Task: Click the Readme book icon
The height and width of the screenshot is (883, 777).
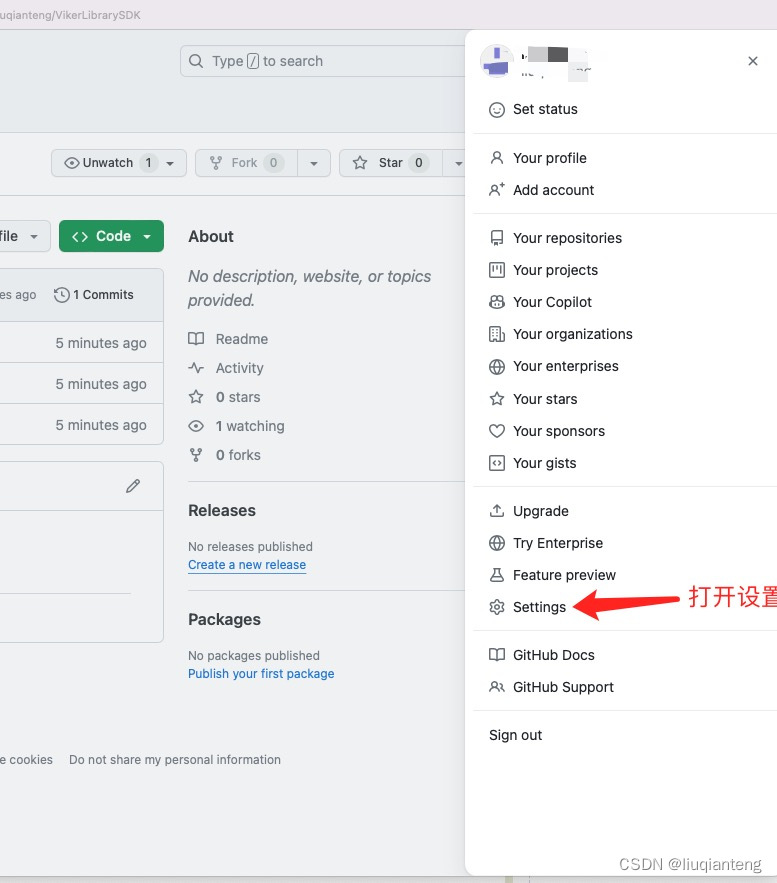Action: [196, 338]
